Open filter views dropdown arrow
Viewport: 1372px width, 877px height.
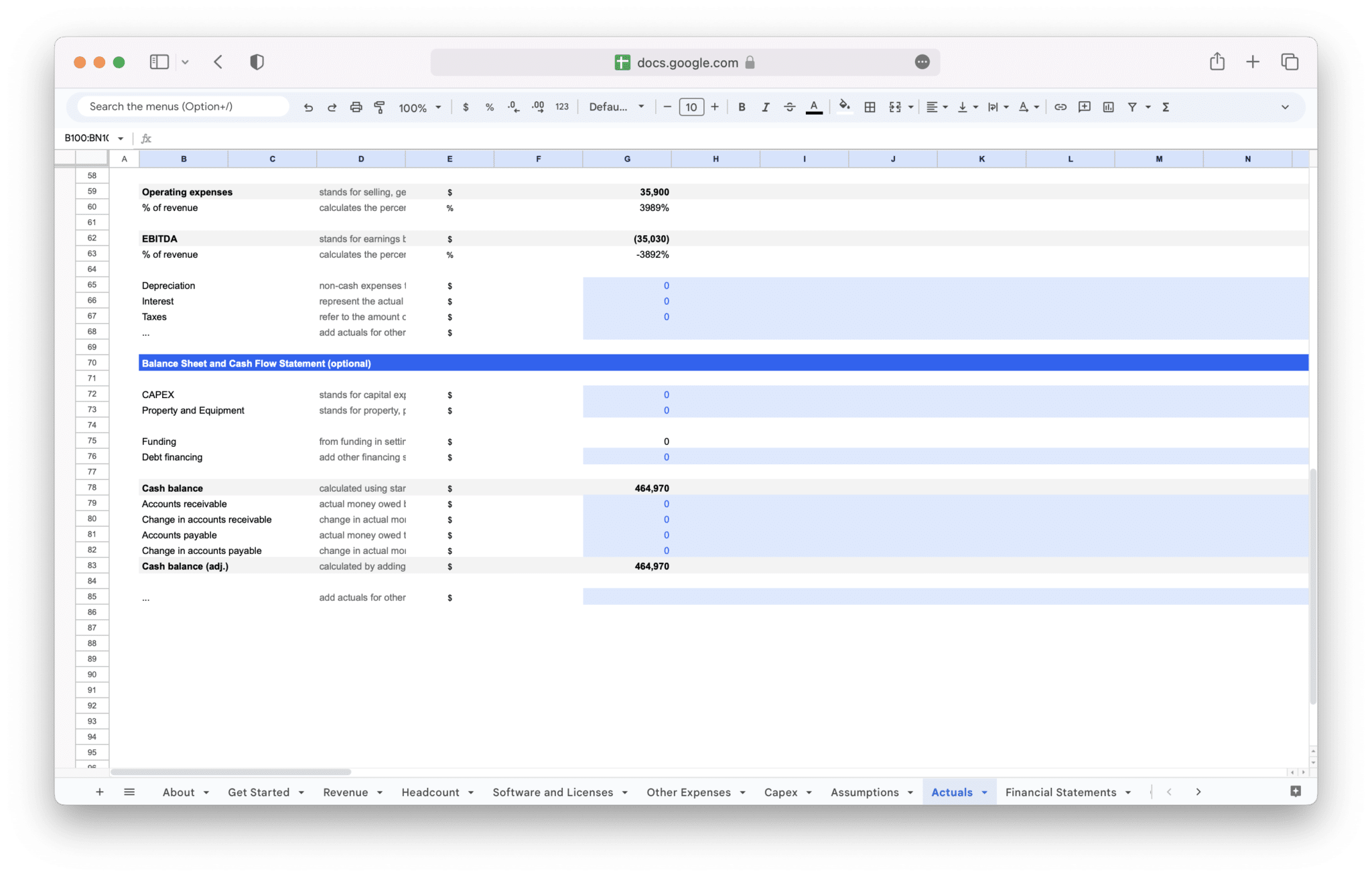pos(1148,107)
